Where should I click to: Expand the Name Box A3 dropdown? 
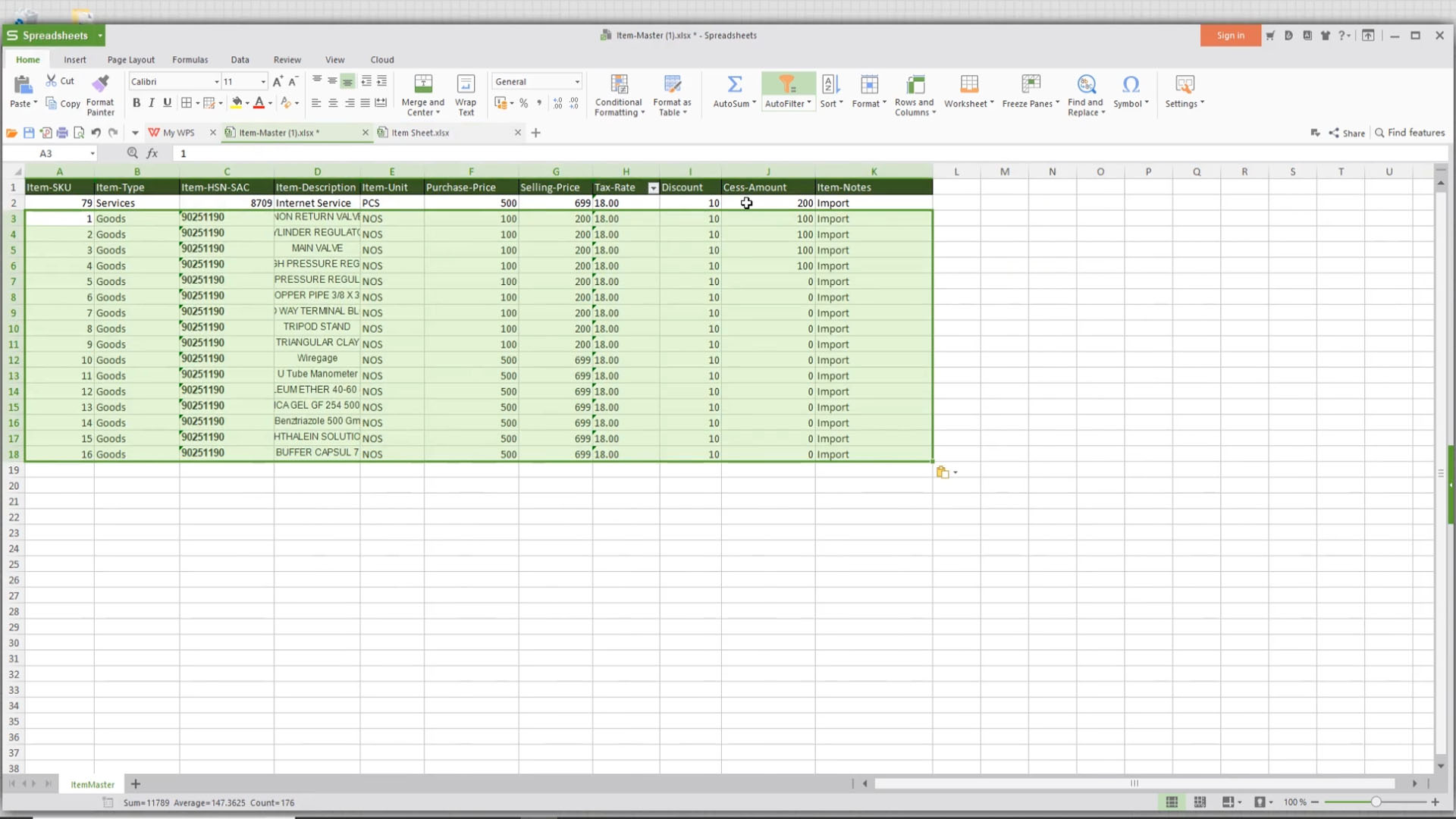(x=93, y=154)
